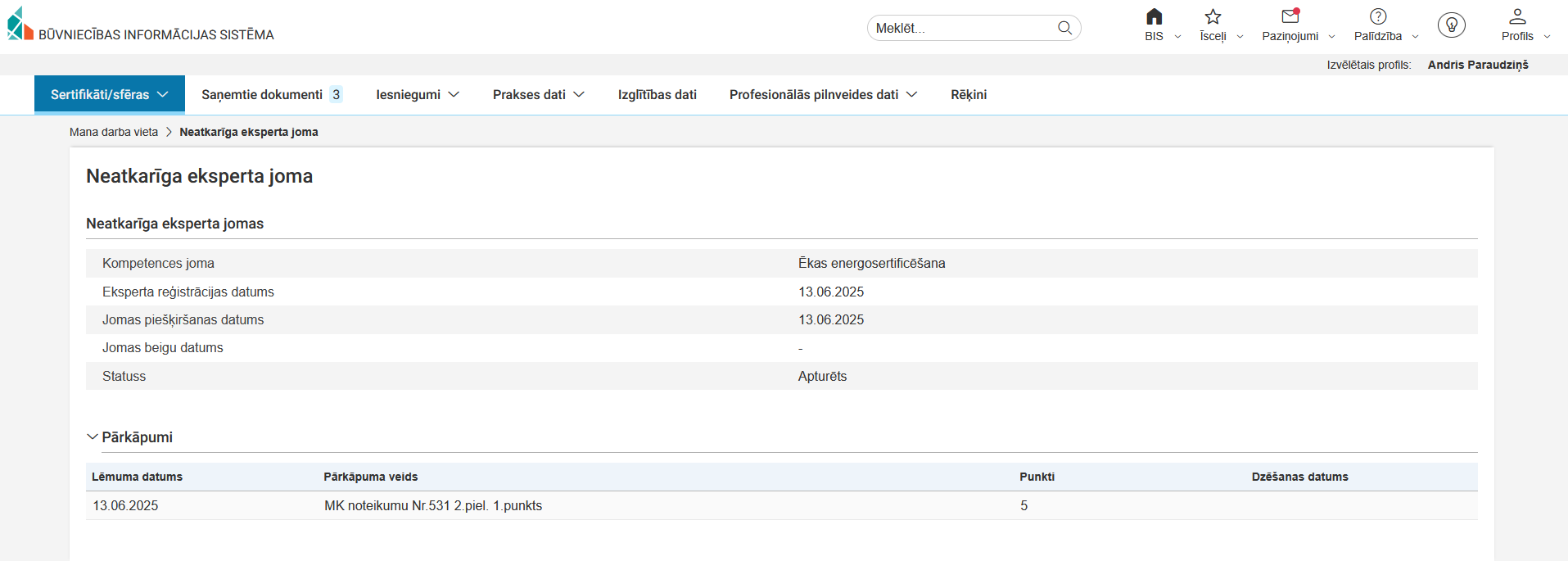Expand the Sertifikāti/sfēras dropdown menu
Viewport: 1568px width, 561px height.
pyautogui.click(x=110, y=95)
